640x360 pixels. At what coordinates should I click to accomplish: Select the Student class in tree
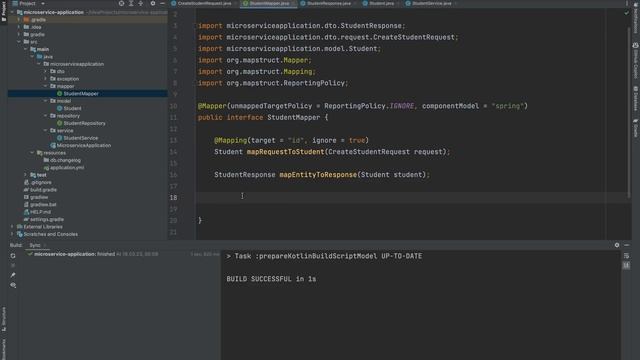[x=69, y=108]
